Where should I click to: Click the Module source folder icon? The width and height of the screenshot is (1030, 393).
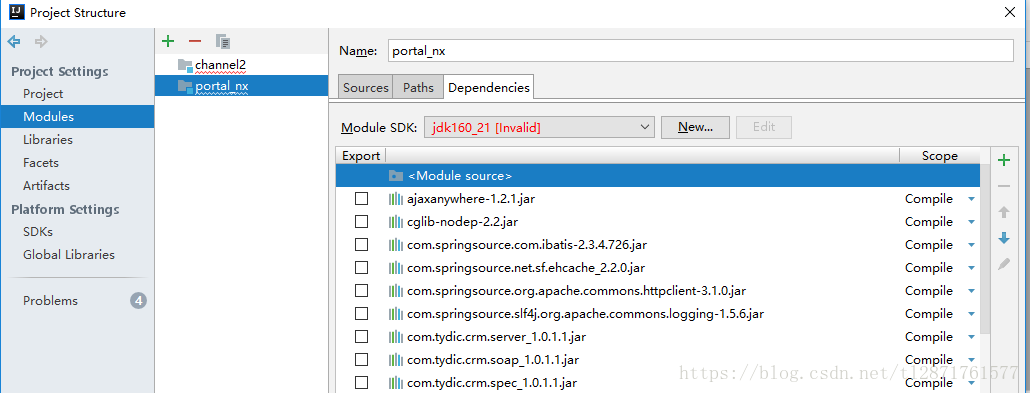[395, 175]
